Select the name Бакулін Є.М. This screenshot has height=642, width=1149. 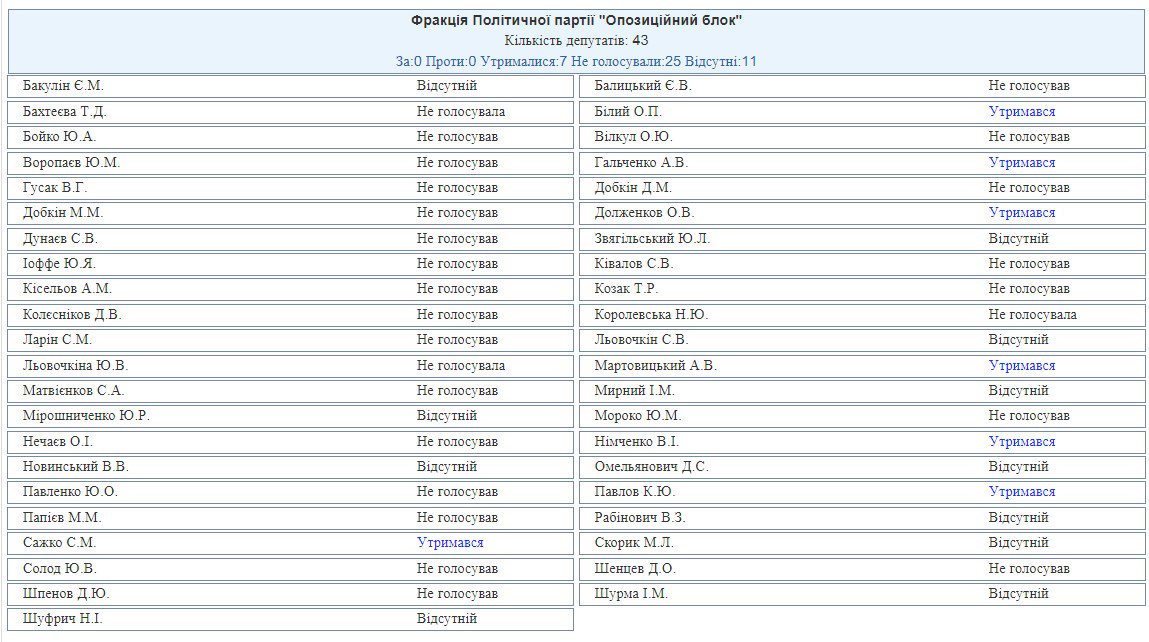63,86
